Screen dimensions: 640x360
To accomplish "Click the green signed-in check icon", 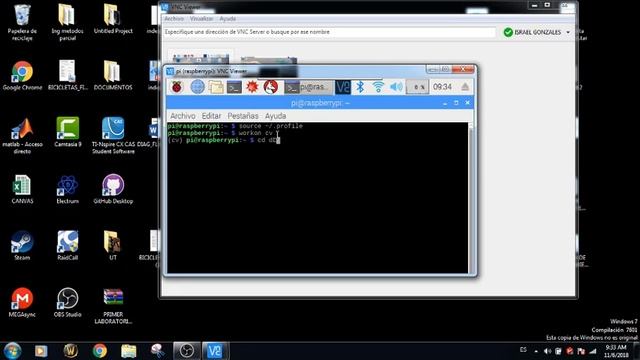I will [x=508, y=32].
